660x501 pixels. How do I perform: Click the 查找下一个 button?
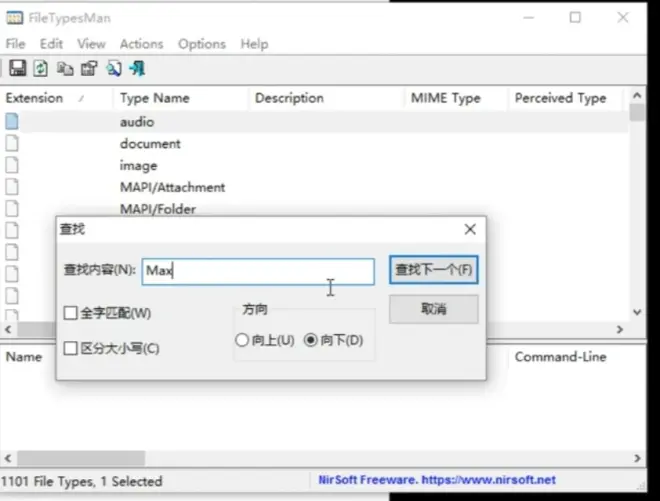coord(433,270)
